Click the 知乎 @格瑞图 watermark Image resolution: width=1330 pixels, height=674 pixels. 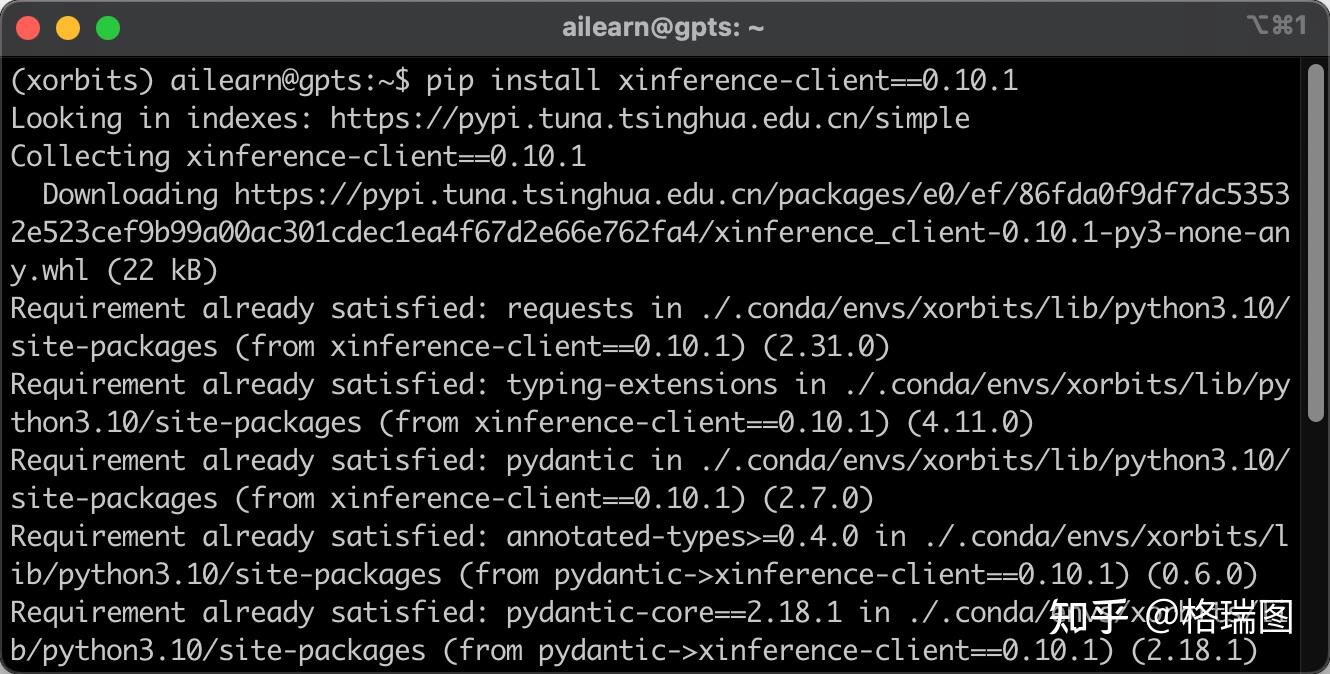point(1171,617)
